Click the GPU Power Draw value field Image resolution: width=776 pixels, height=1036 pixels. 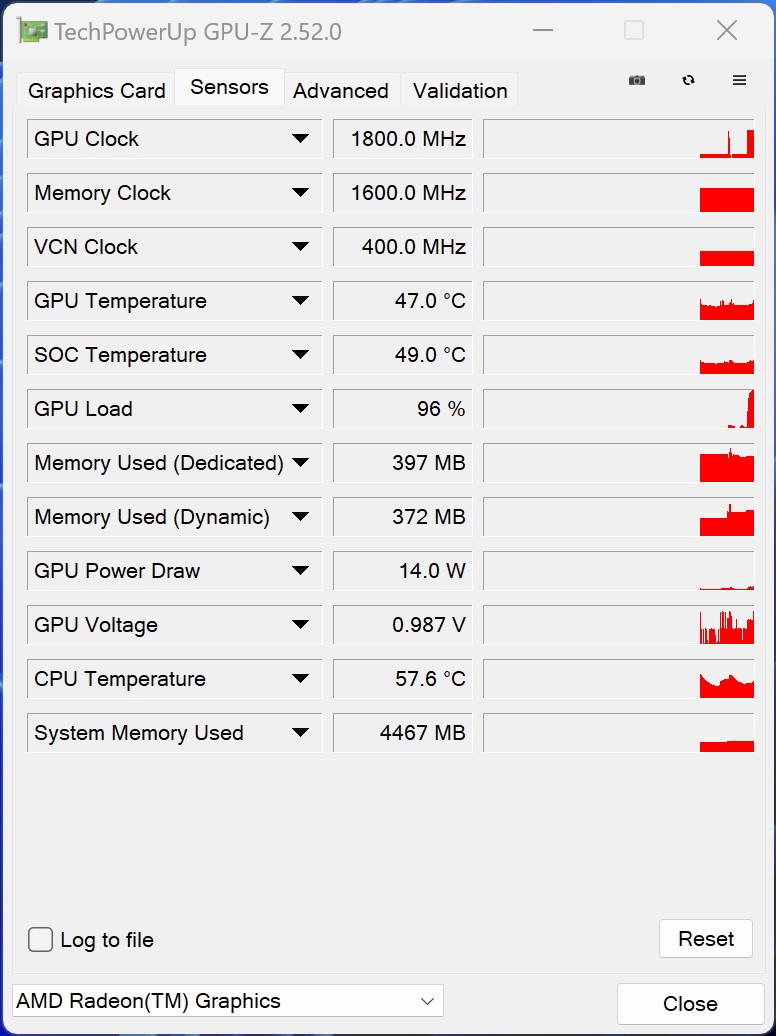tap(402, 571)
